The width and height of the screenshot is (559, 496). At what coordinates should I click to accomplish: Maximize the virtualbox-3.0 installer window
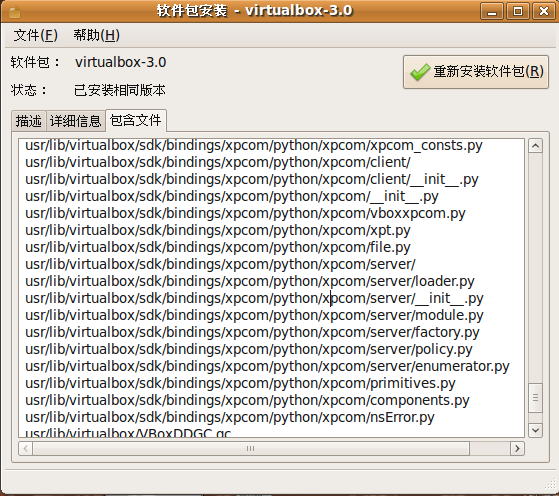click(518, 11)
